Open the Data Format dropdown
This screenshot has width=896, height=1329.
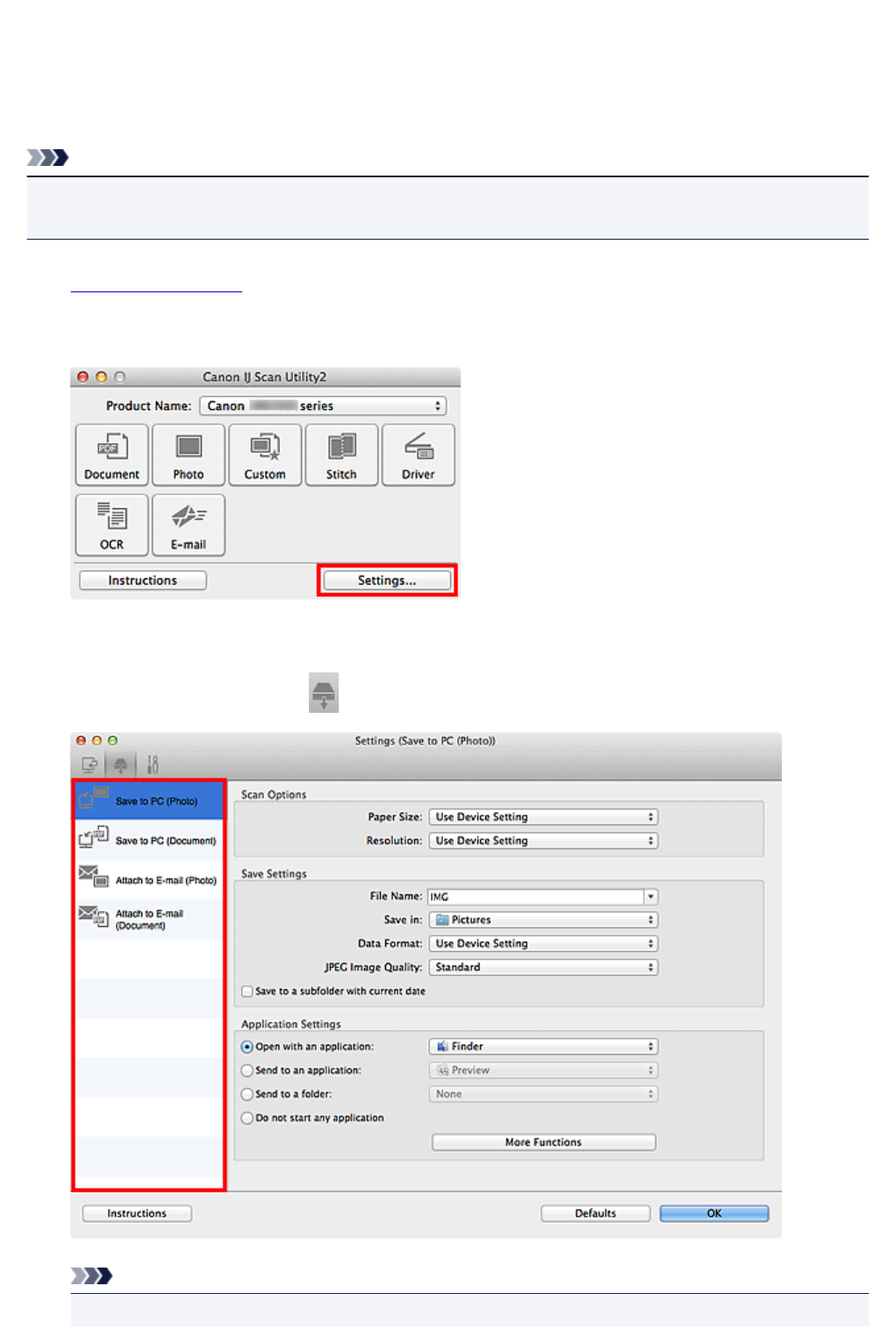(543, 943)
